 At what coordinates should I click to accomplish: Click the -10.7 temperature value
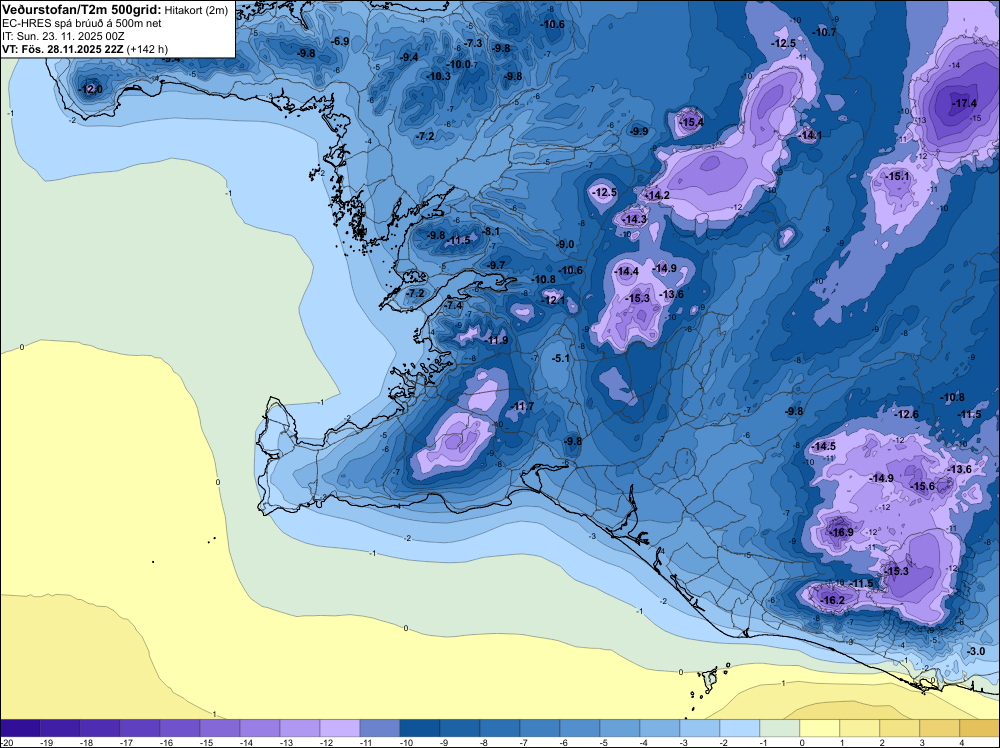(x=825, y=33)
